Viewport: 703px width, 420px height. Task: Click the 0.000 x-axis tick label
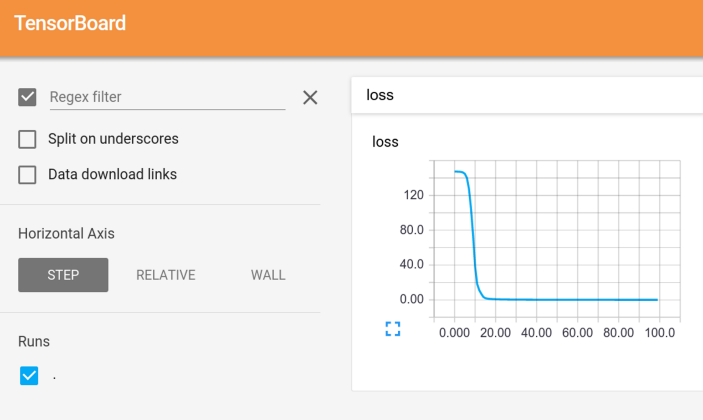(x=454, y=333)
